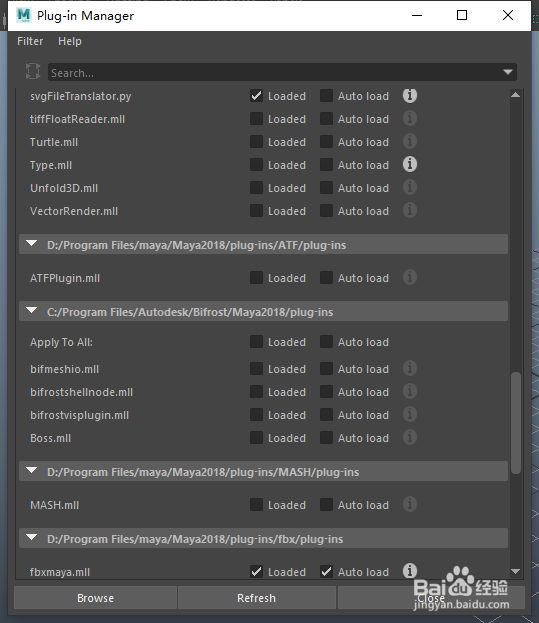
Task: Open info for Unfold3D.mll plug-in
Action: (410, 188)
